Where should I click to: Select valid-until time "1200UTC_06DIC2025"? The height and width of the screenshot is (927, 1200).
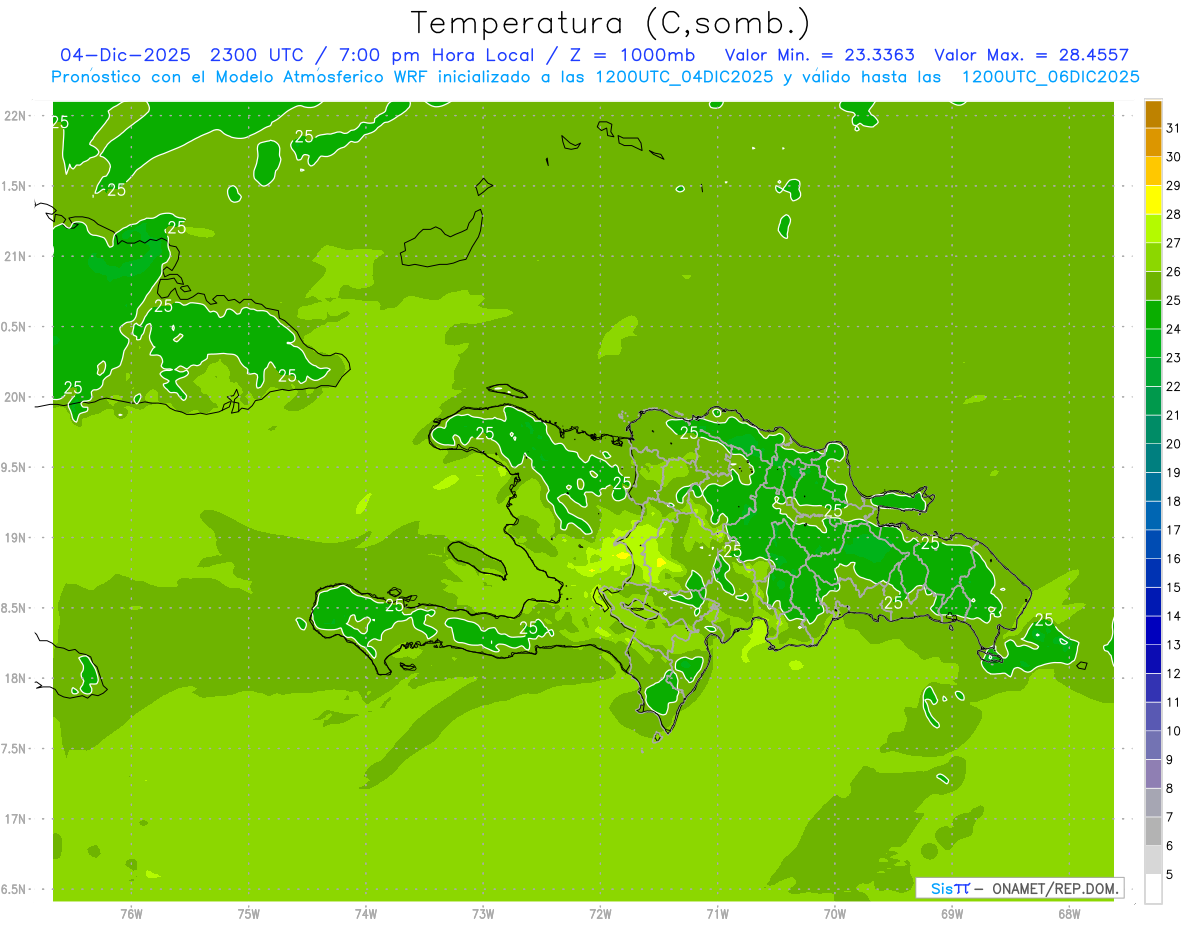tap(1050, 77)
